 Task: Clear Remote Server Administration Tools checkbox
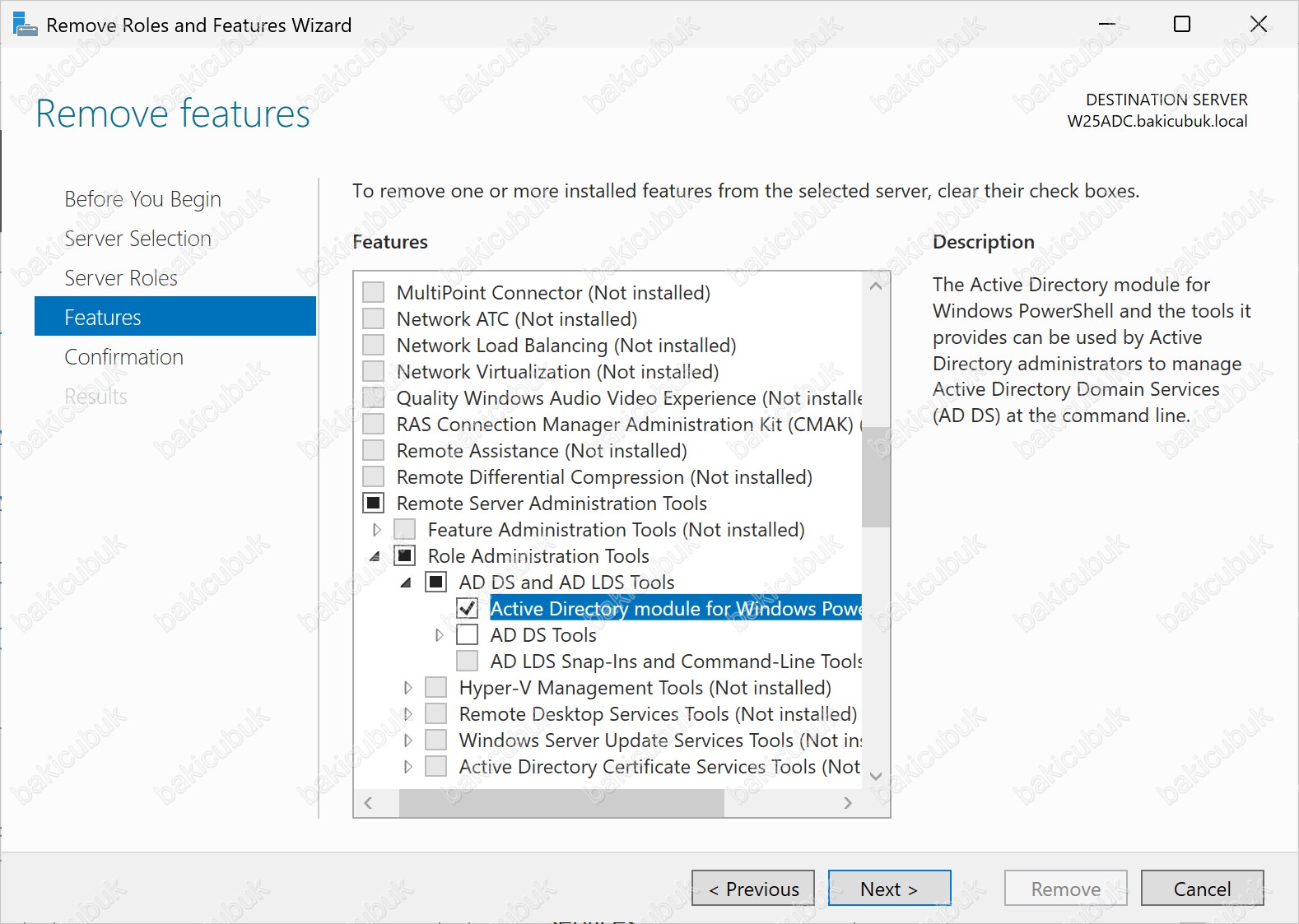coord(374,504)
